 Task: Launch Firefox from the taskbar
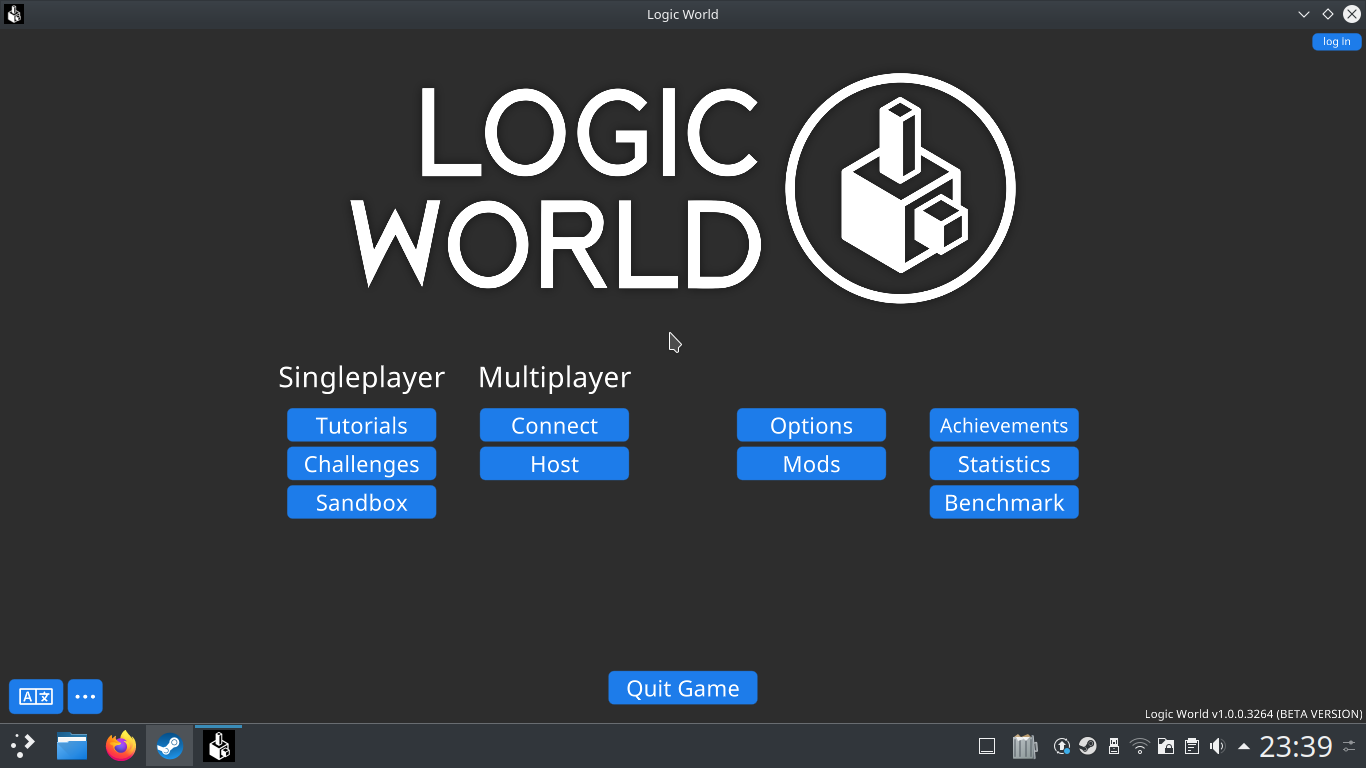point(121,746)
